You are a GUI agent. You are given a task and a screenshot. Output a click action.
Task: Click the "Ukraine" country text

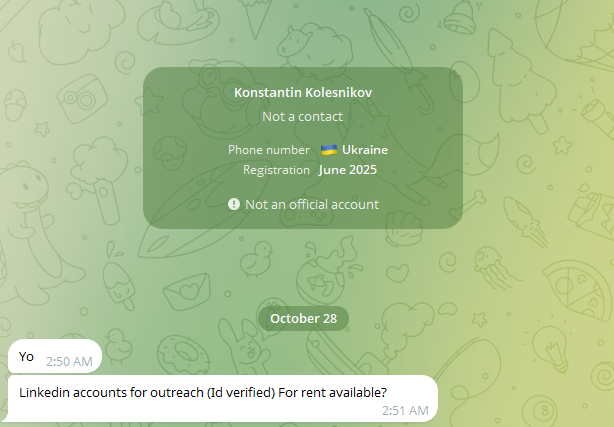365,150
